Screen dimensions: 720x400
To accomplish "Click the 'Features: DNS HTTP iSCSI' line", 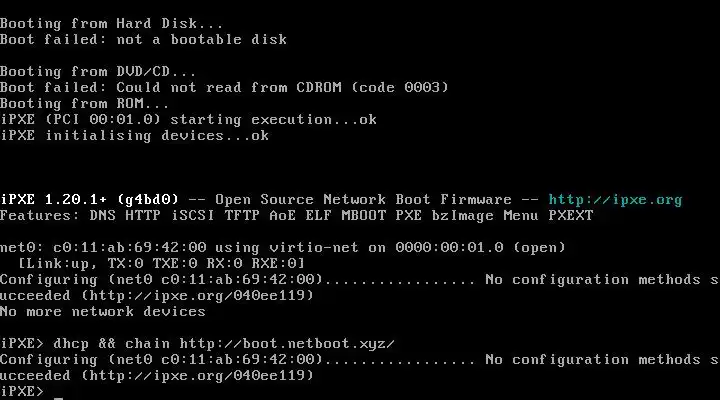I will coord(297,216).
